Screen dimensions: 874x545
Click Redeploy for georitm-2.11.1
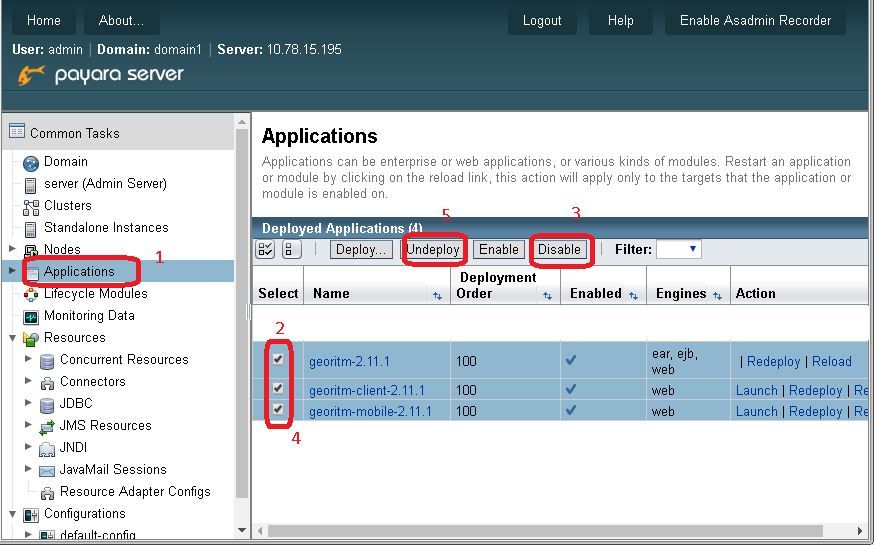pos(773,361)
